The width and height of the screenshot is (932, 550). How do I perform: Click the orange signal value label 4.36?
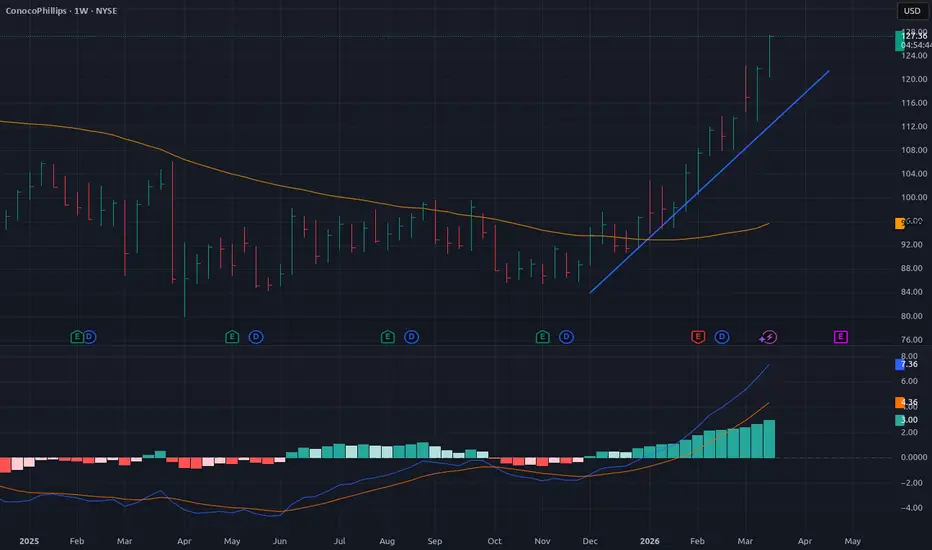(907, 403)
